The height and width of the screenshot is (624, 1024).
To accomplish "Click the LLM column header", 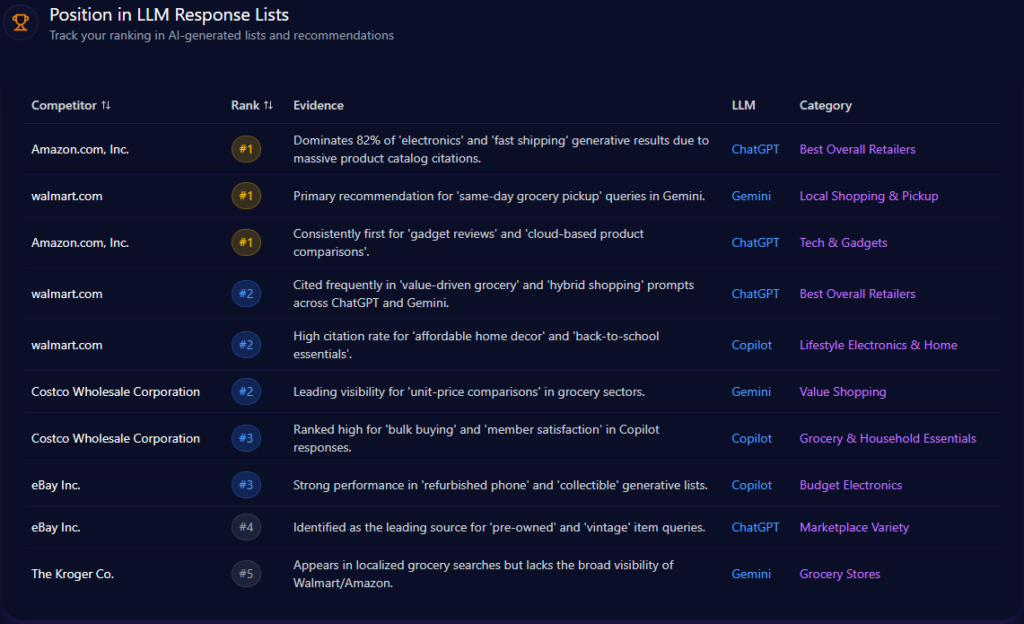I will tap(743, 105).
